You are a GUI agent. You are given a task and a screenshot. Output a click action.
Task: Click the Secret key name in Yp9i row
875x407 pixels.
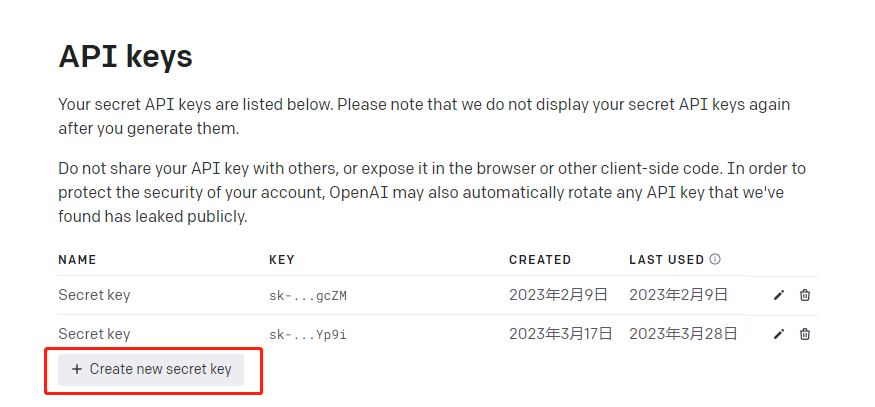pyautogui.click(x=94, y=334)
